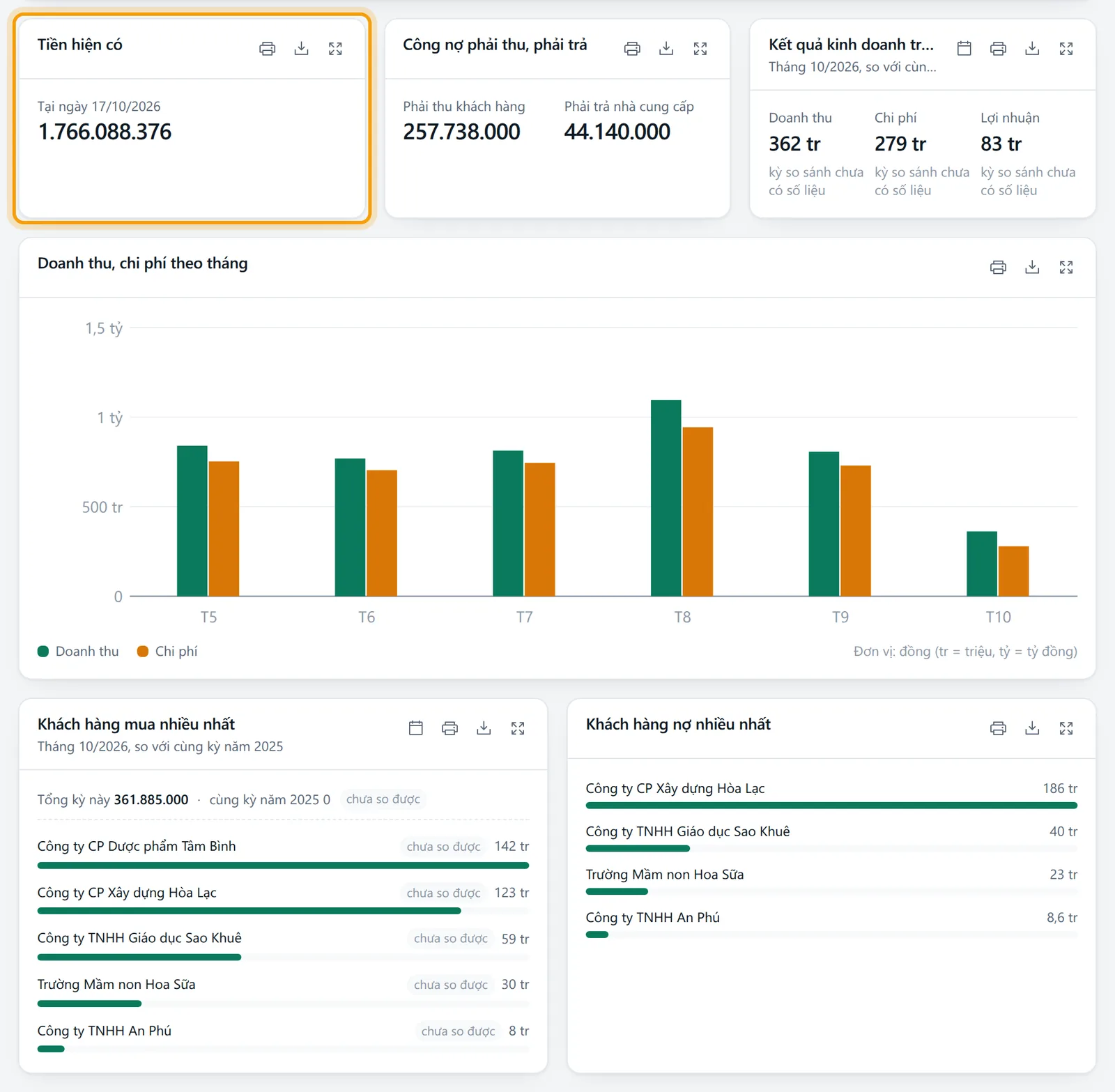Print the Kết quả kinh doanh card
Screen dimensions: 1115x1092
pos(998,49)
